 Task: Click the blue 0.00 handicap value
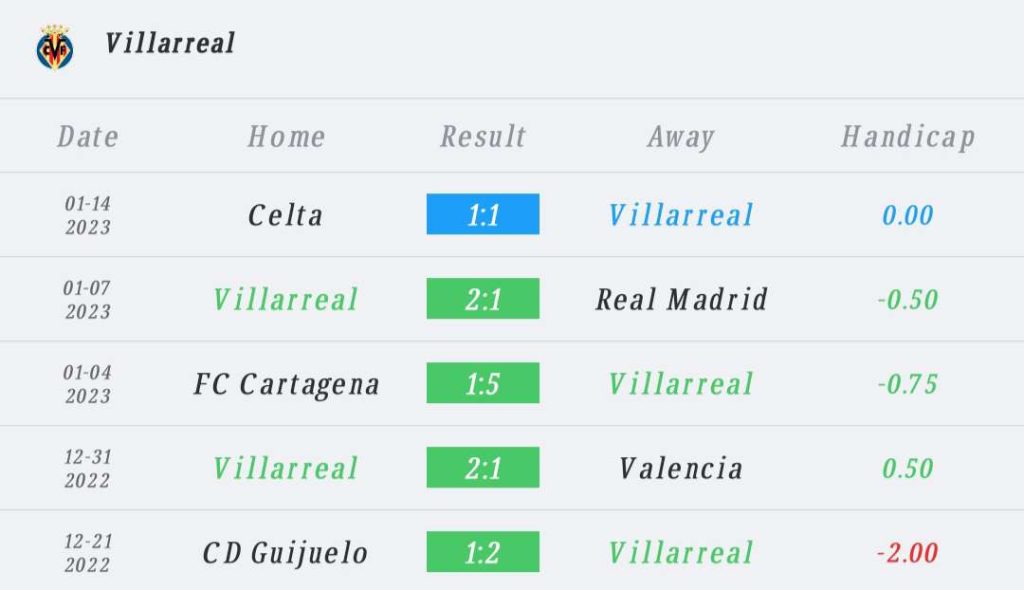(907, 215)
